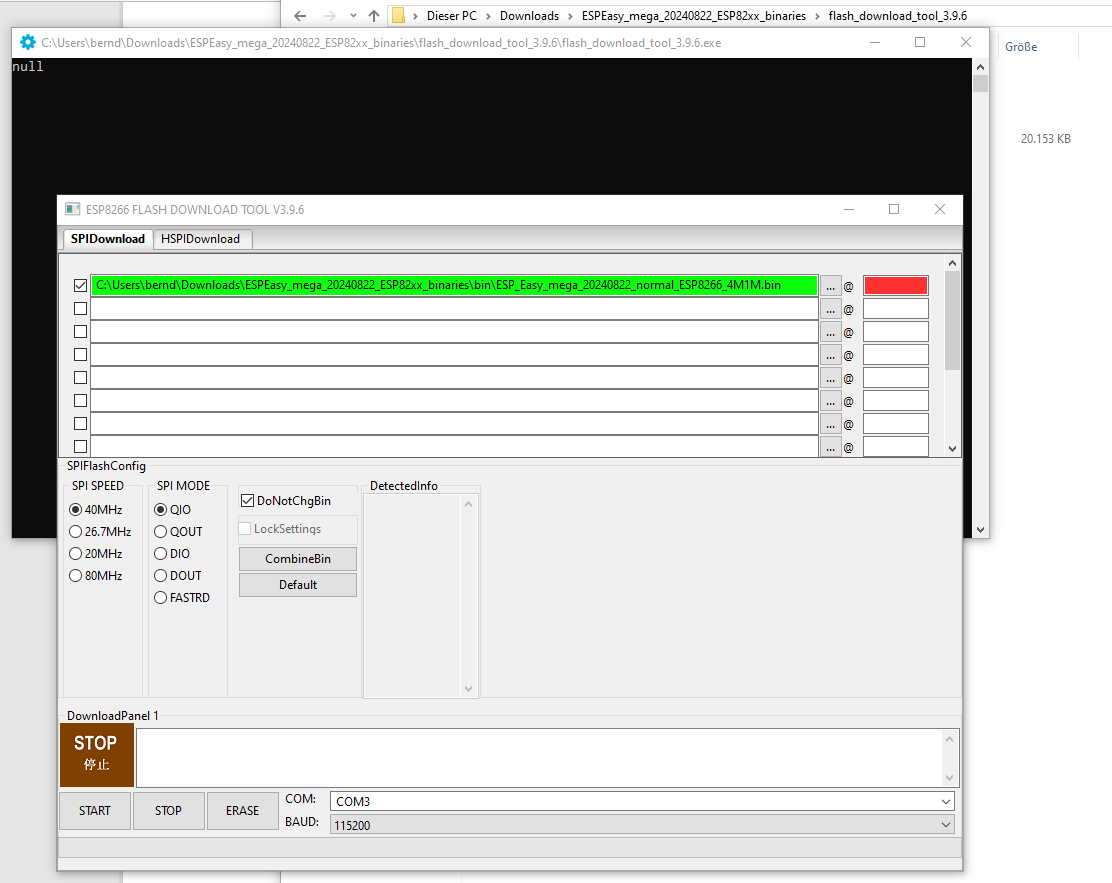This screenshot has height=883, width=1112.
Task: Click the brown STOP status indicator
Action: [x=96, y=755]
